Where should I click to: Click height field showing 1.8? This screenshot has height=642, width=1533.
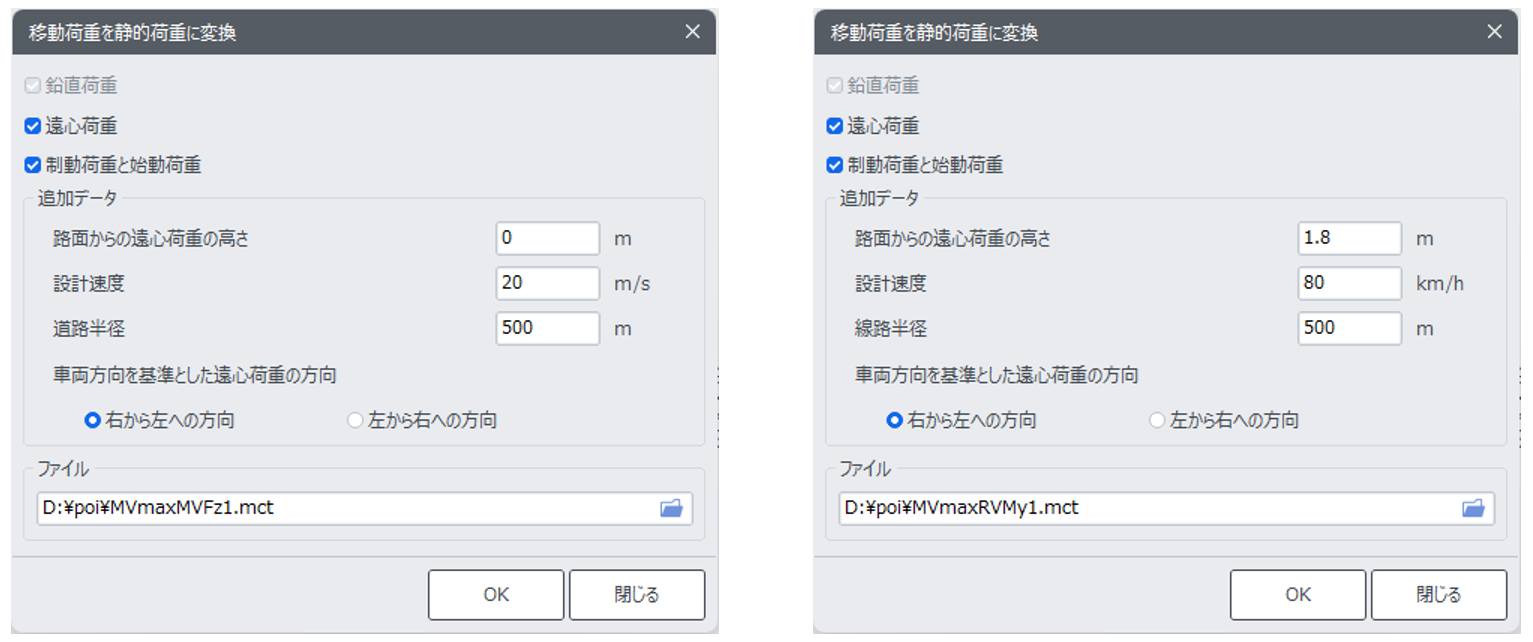point(1350,239)
